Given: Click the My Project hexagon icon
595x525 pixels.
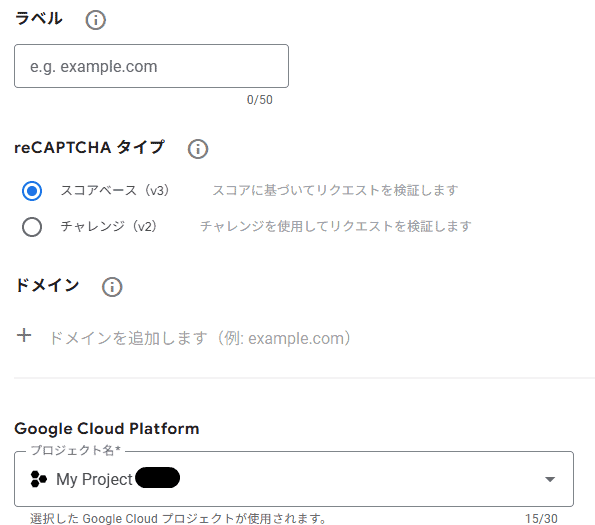Looking at the screenshot, I should tap(38, 479).
